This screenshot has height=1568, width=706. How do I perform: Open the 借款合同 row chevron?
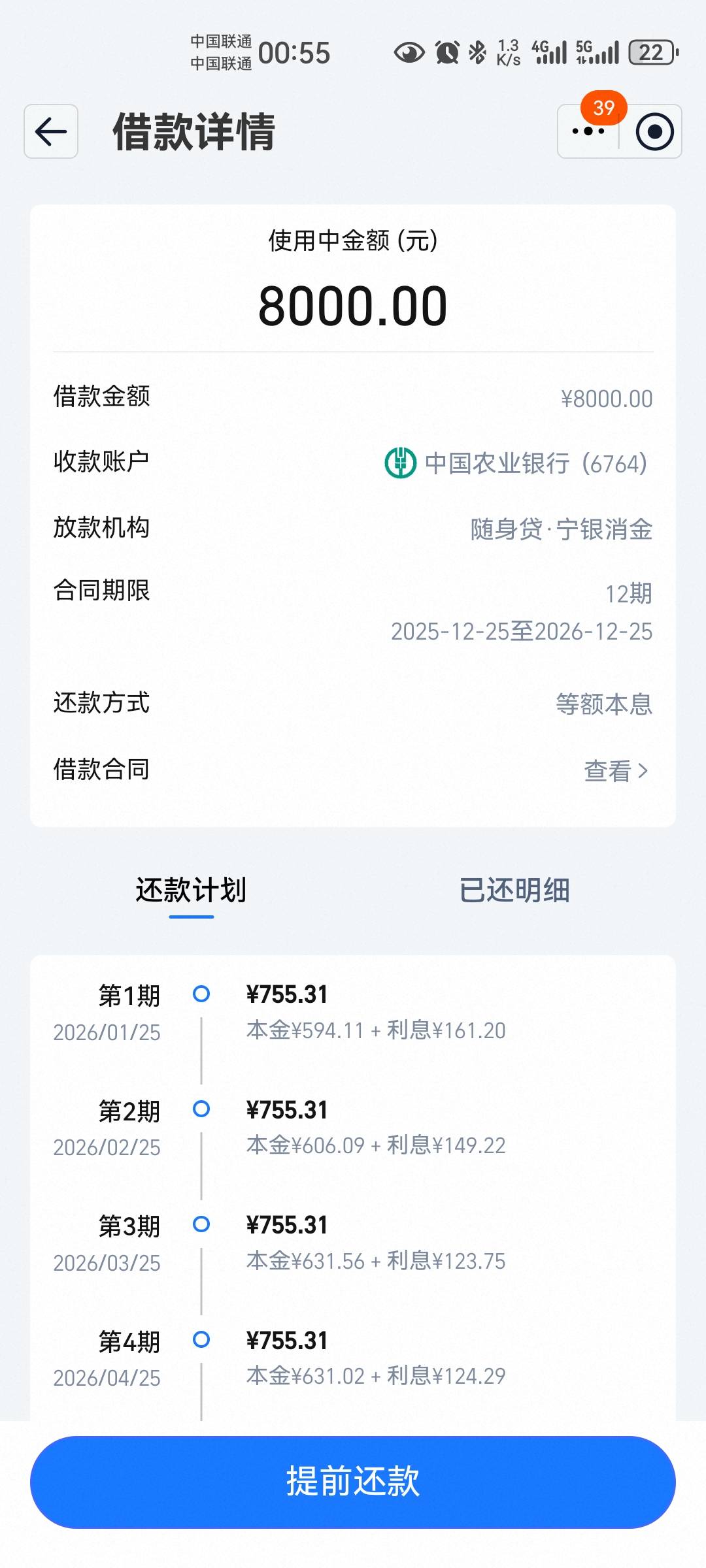643,771
